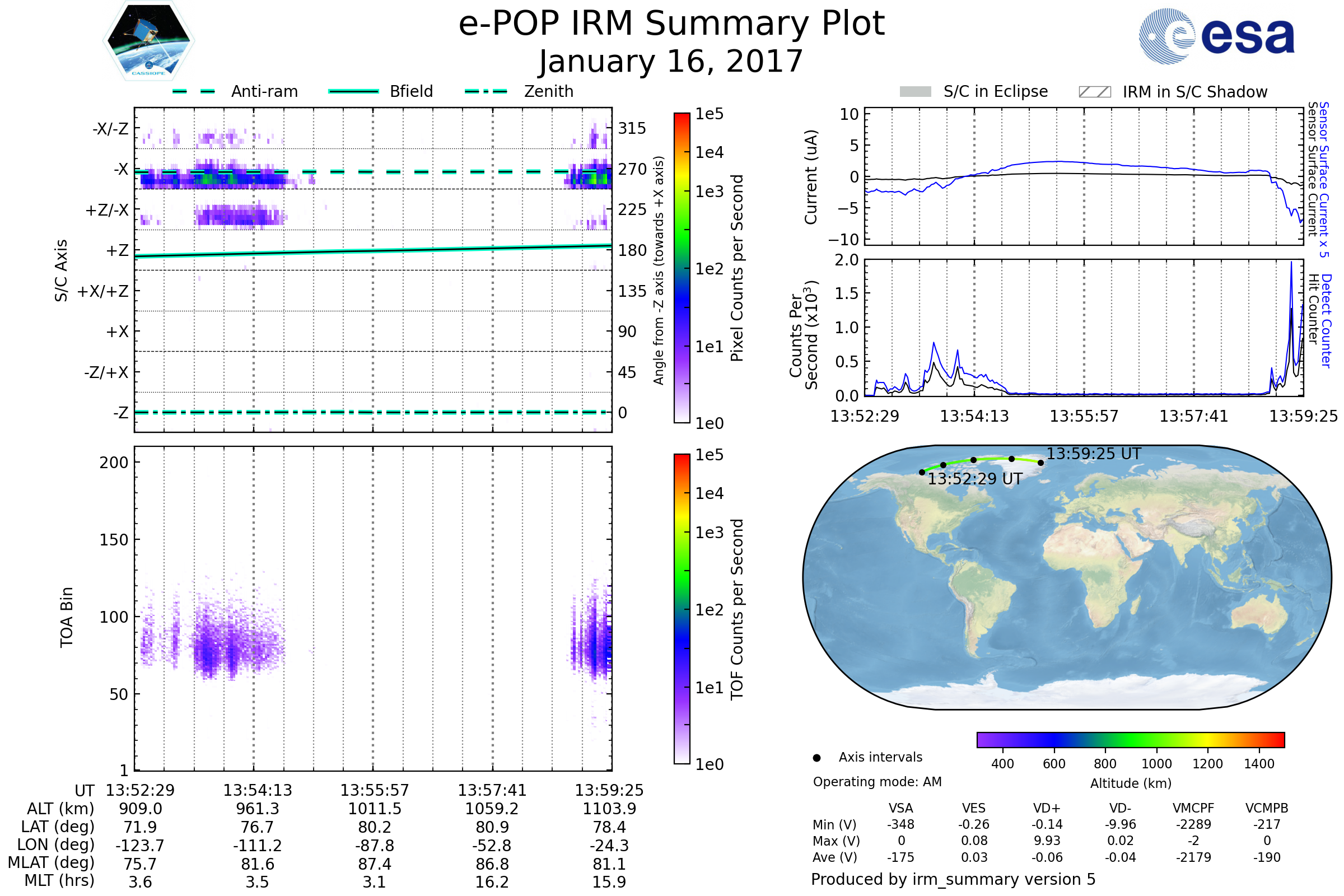Click the hatched IRM in S/C Shadow swatch
This screenshot has height=896, width=1344.
tap(1094, 92)
